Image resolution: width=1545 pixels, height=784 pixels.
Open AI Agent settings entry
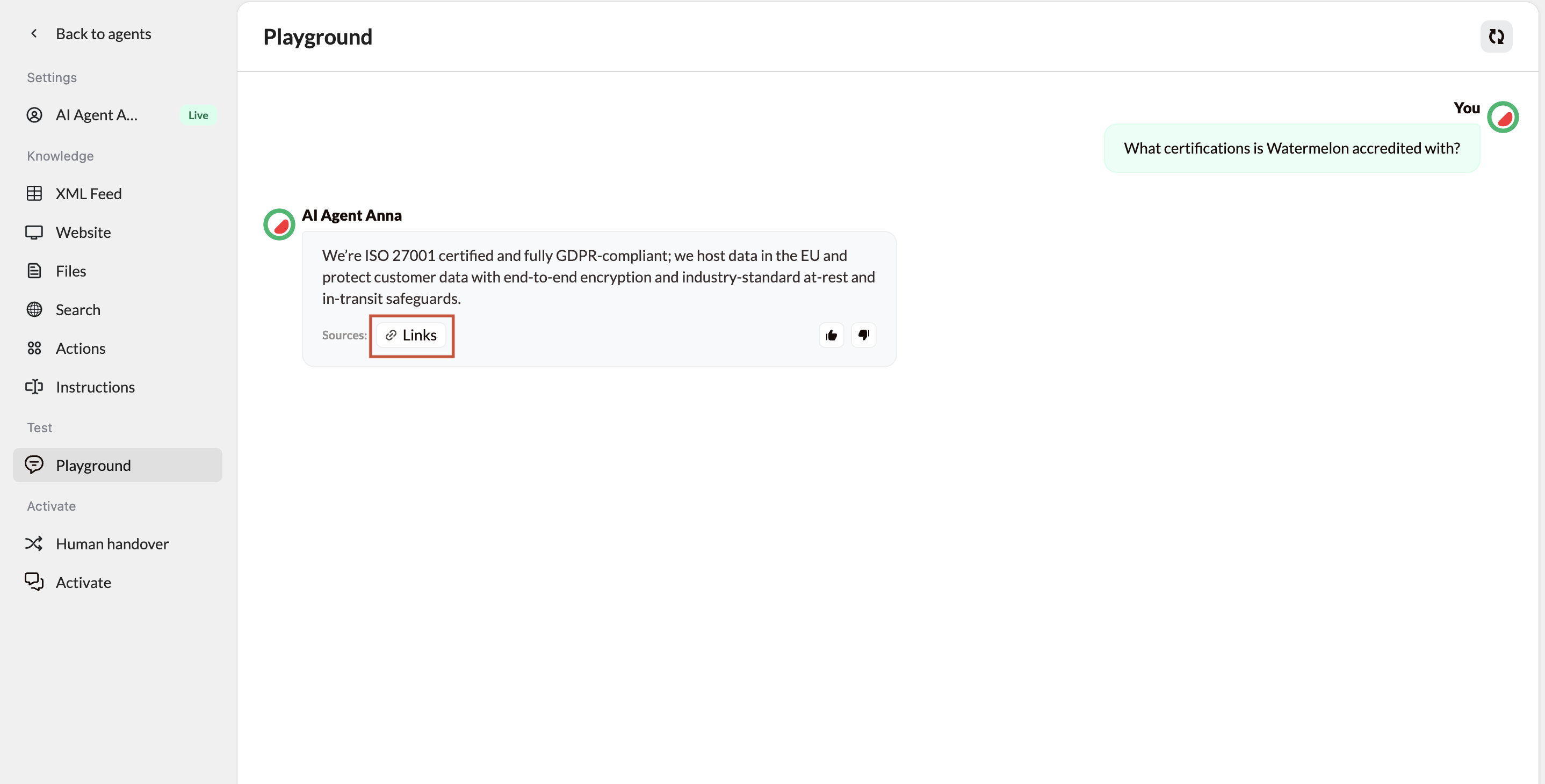tap(96, 115)
